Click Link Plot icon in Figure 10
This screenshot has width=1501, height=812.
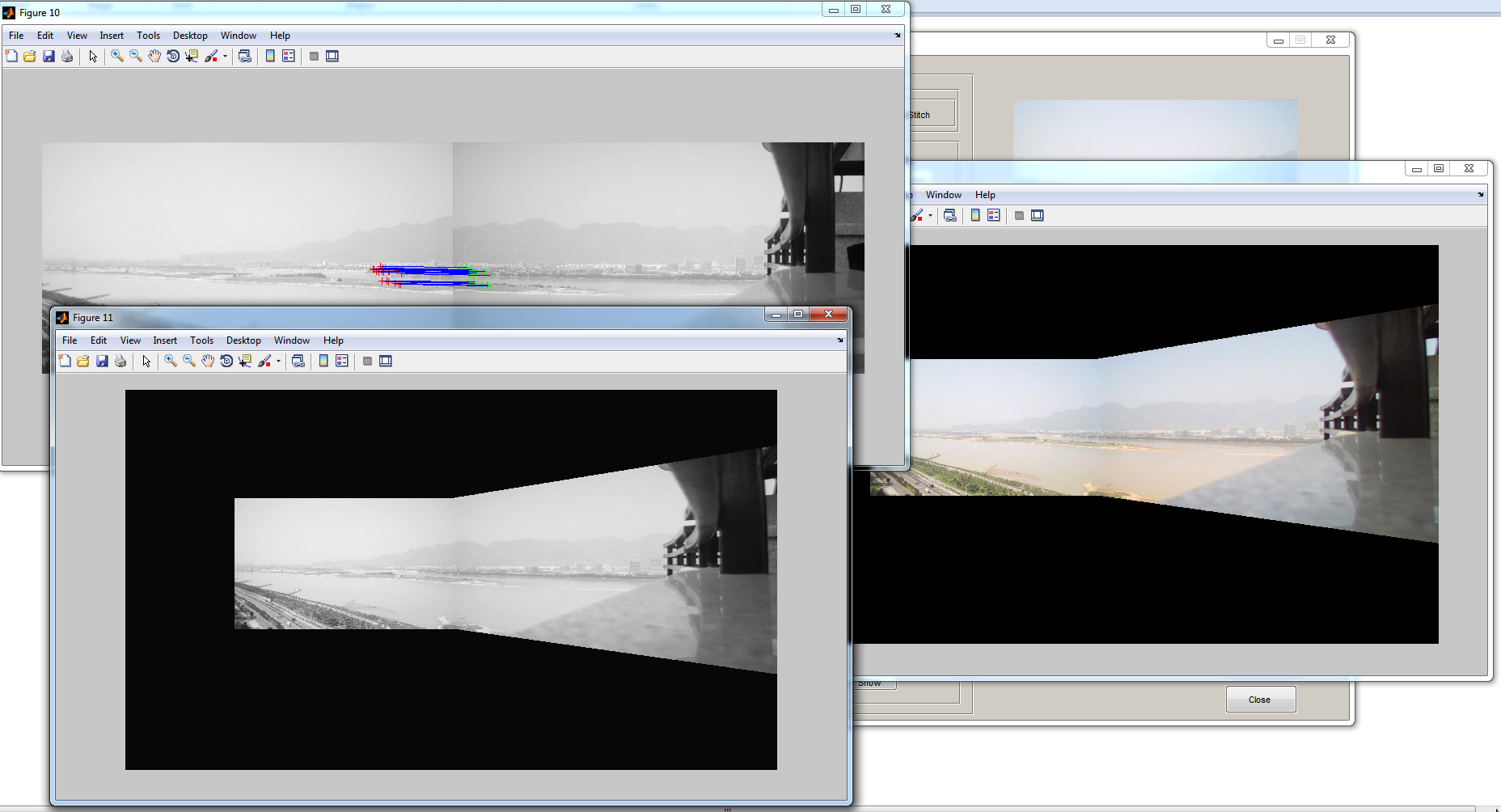pyautogui.click(x=245, y=56)
